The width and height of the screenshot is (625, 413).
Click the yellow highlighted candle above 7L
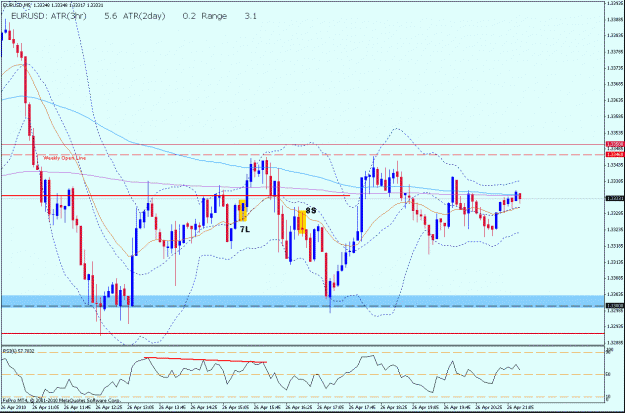tap(242, 210)
